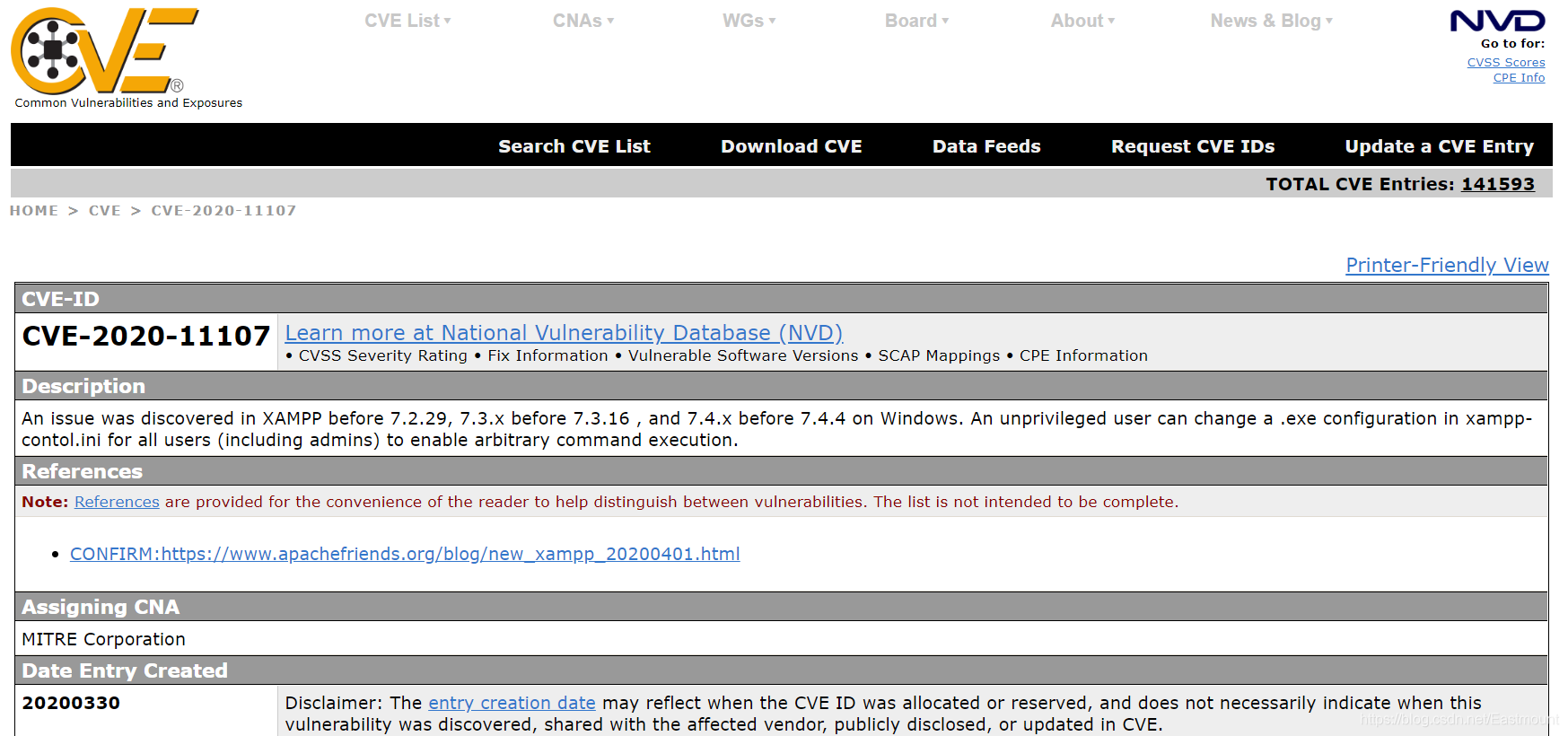
Task: Select Data Feeds in black bar
Action: pyautogui.click(x=986, y=146)
